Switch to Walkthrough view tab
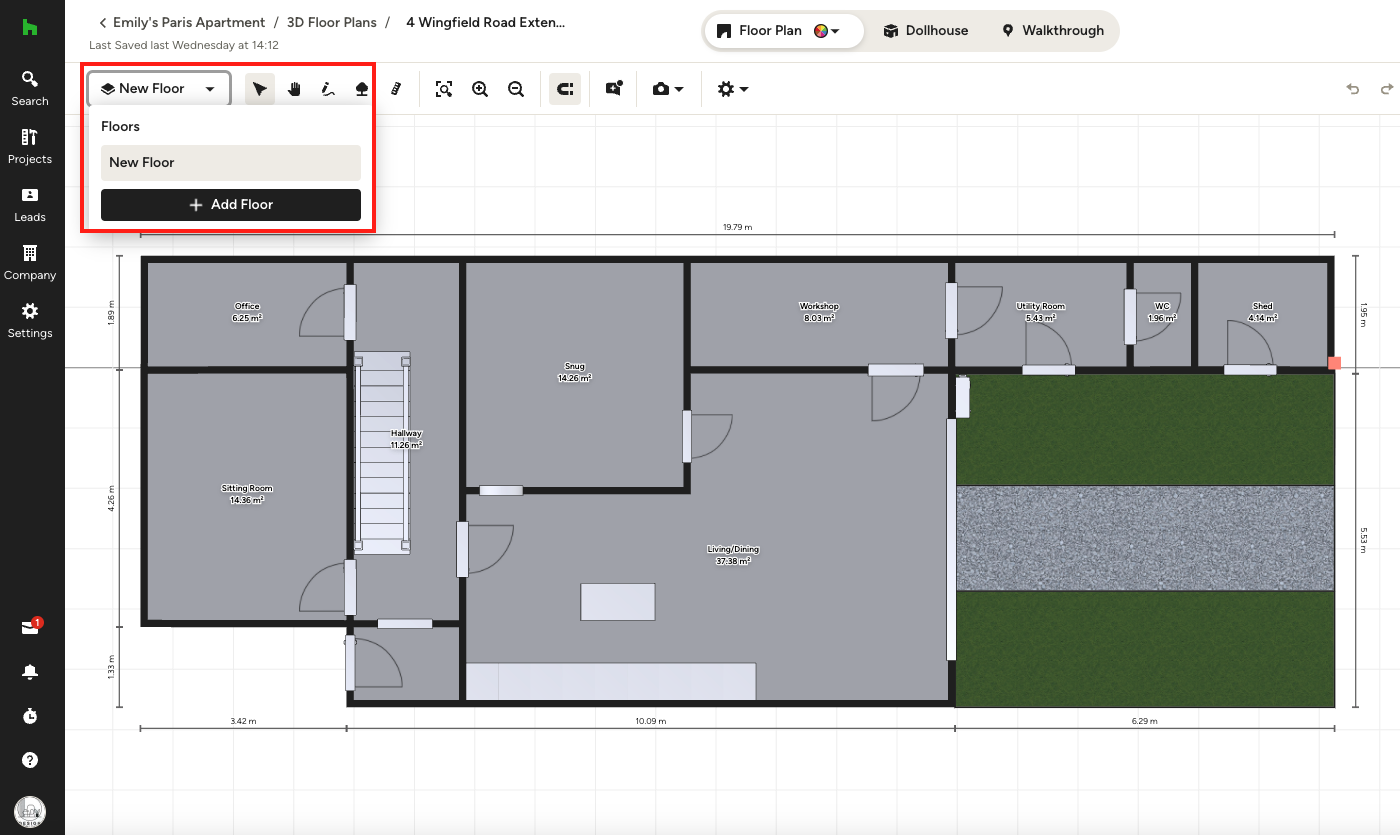The image size is (1400, 835). click(x=1052, y=31)
